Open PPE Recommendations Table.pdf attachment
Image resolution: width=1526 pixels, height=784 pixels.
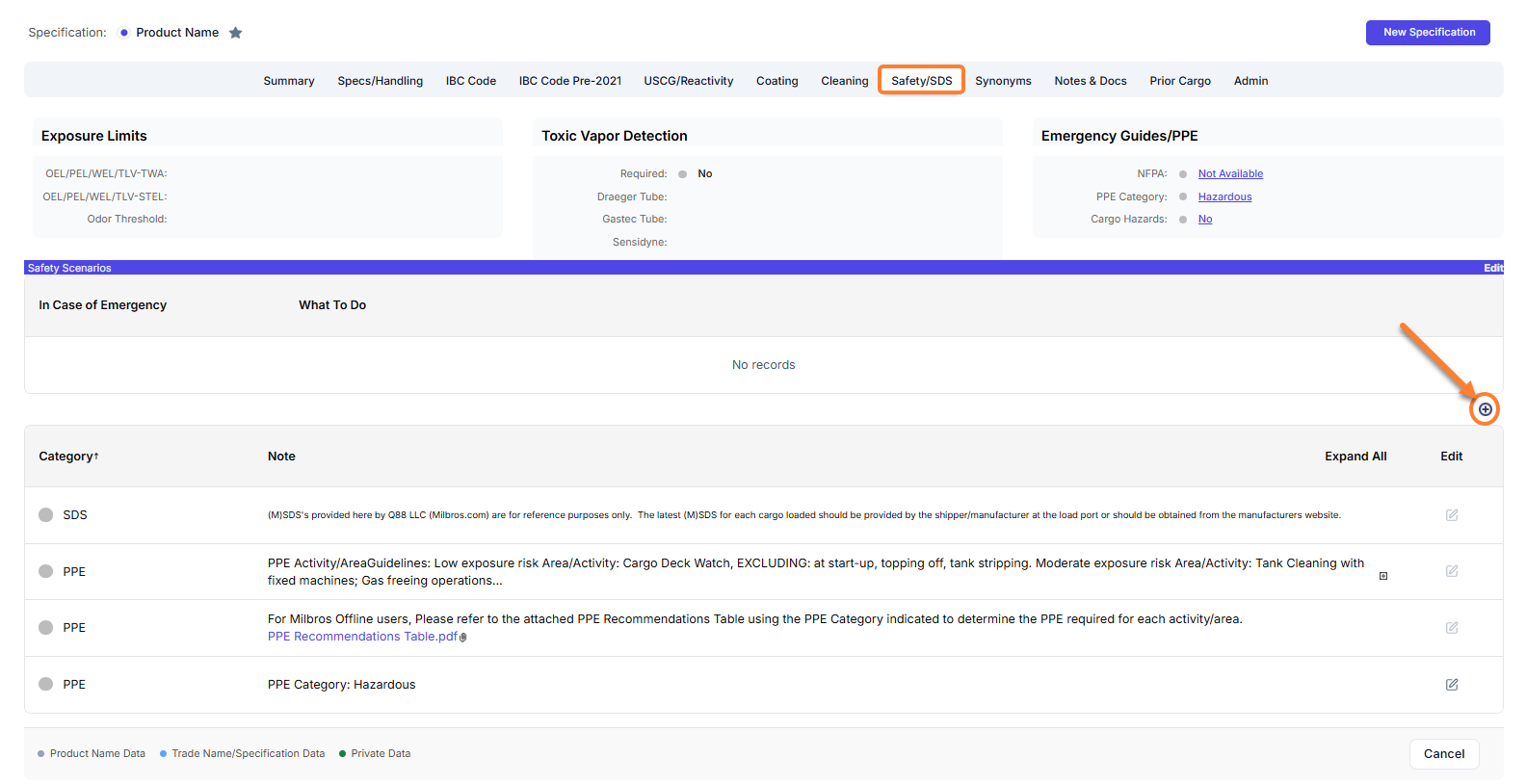(x=362, y=637)
